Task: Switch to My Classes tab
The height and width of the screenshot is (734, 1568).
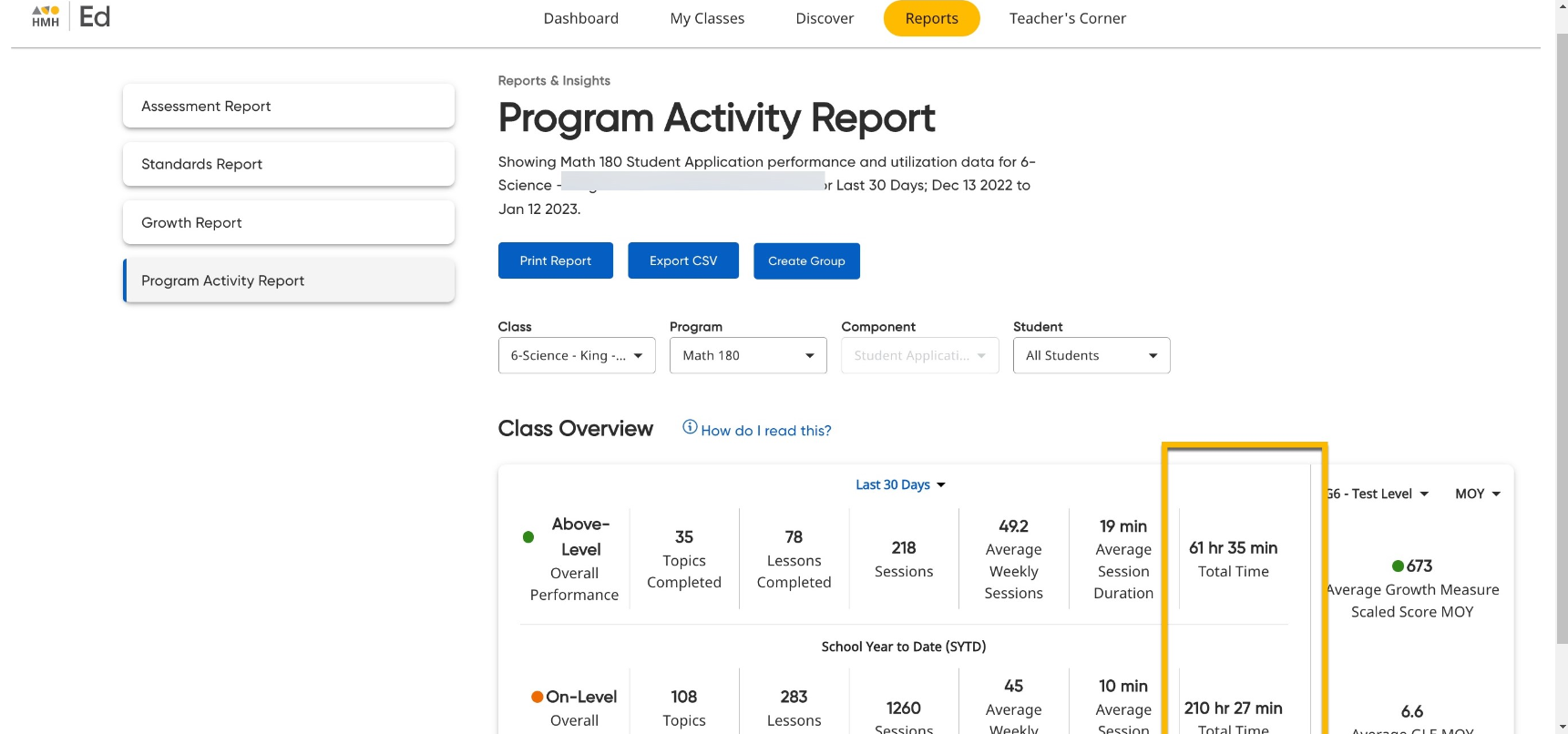Action: click(707, 18)
